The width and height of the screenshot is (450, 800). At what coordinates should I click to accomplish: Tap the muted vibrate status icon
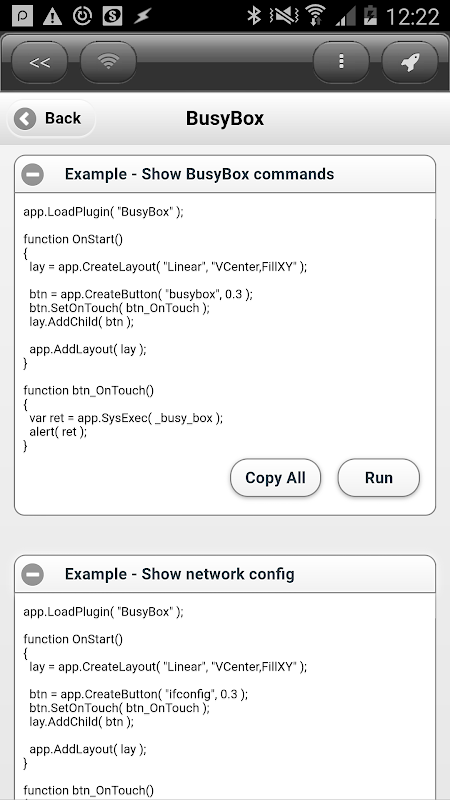285,16
